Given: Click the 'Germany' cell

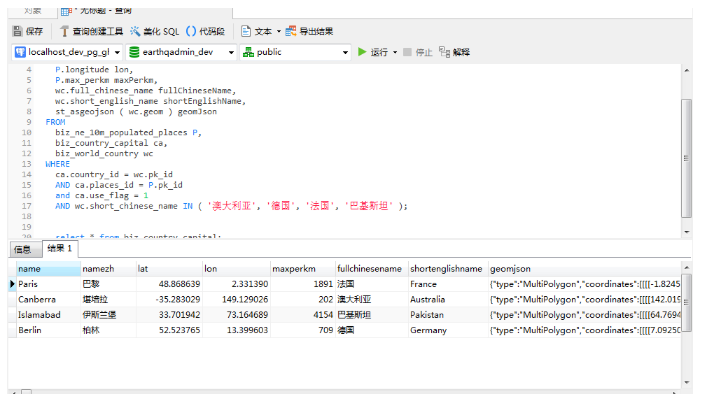Looking at the screenshot, I should [448, 330].
